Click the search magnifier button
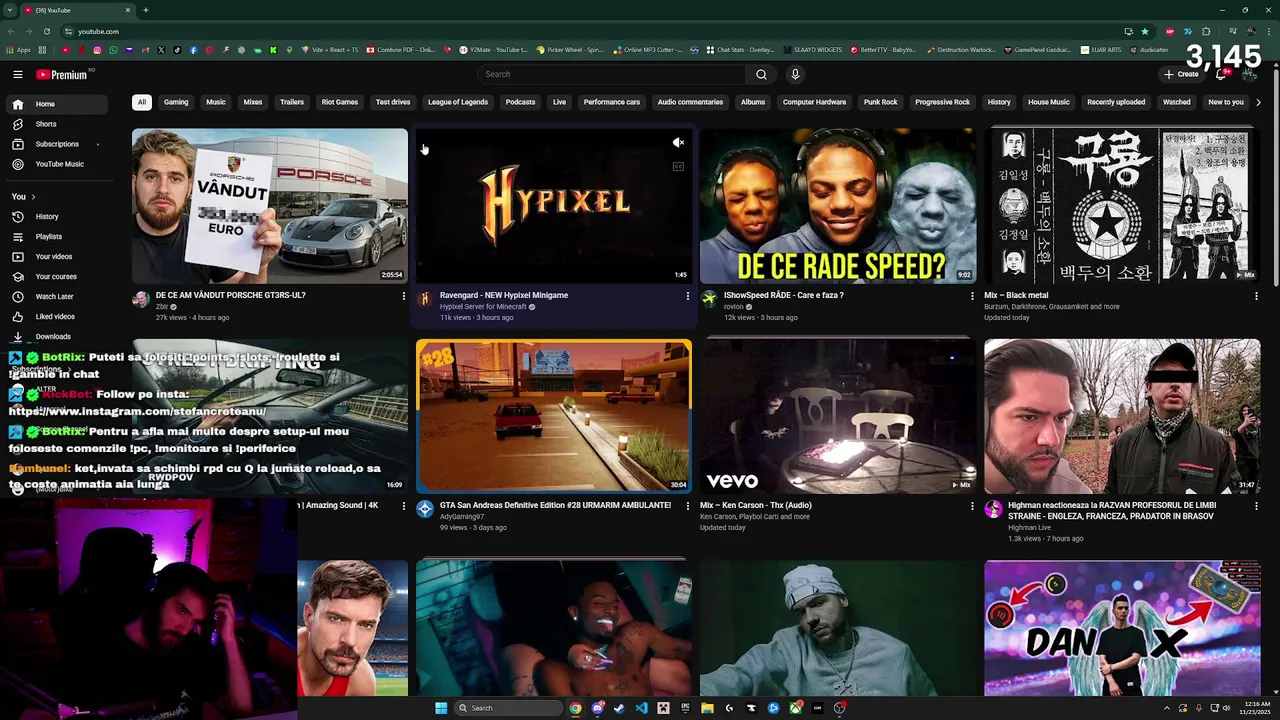Viewport: 1280px width, 720px height. 761,74
